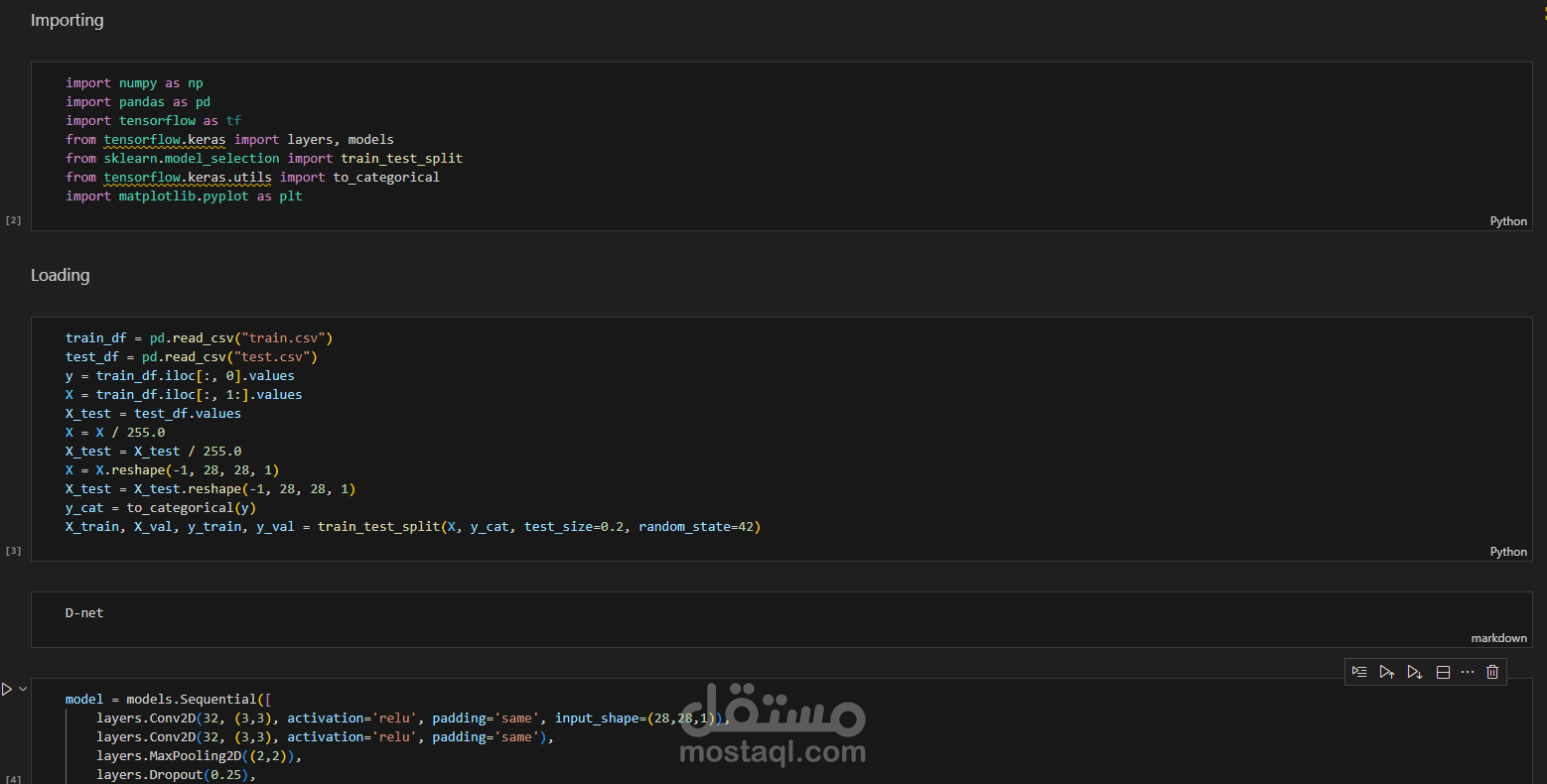The width and height of the screenshot is (1547, 784).
Task: Click 'model = models.Sequential([' line
Action: pos(169,700)
